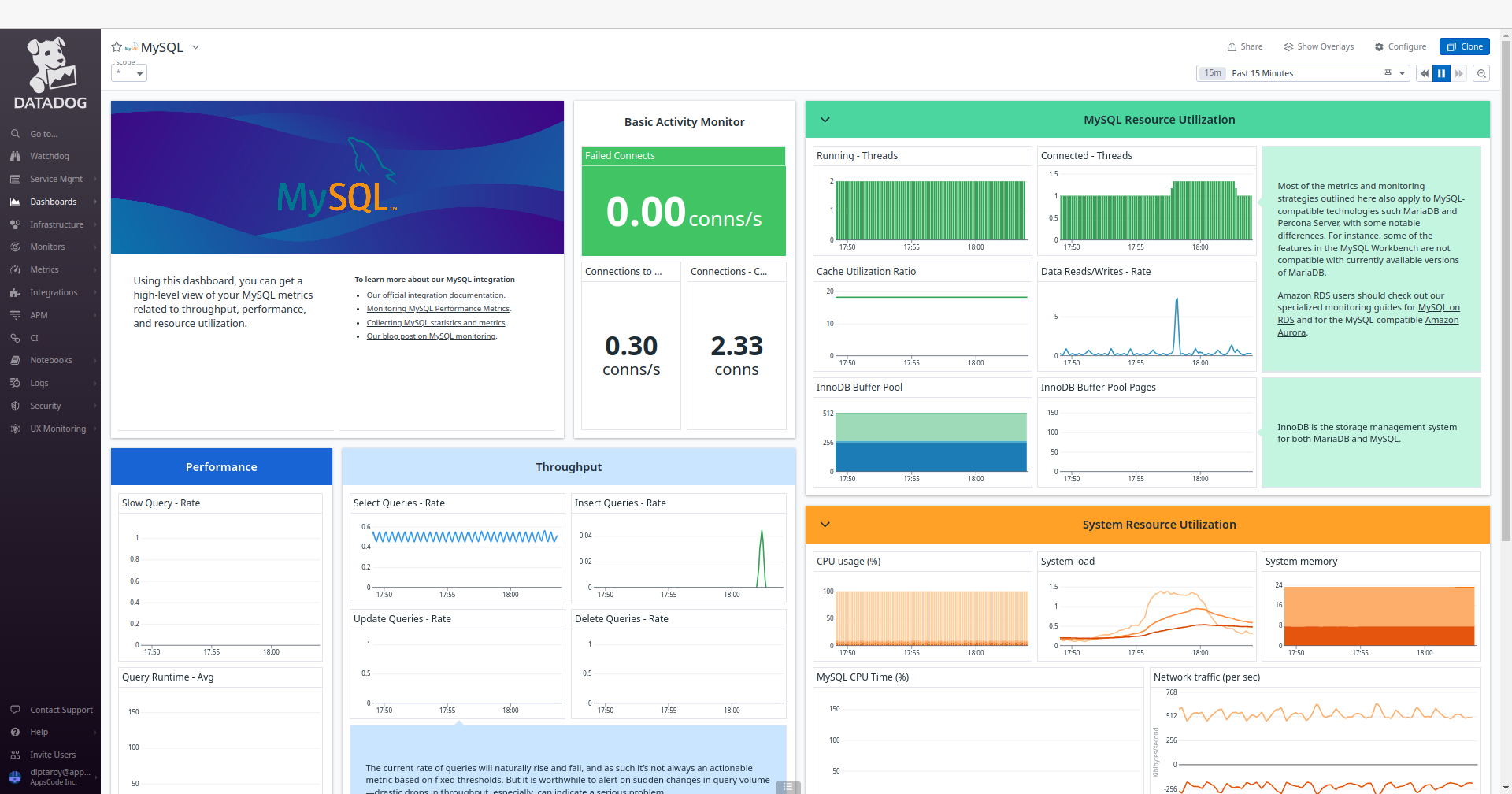1512x794 pixels.
Task: Open the official integration documentation link
Action: point(435,295)
